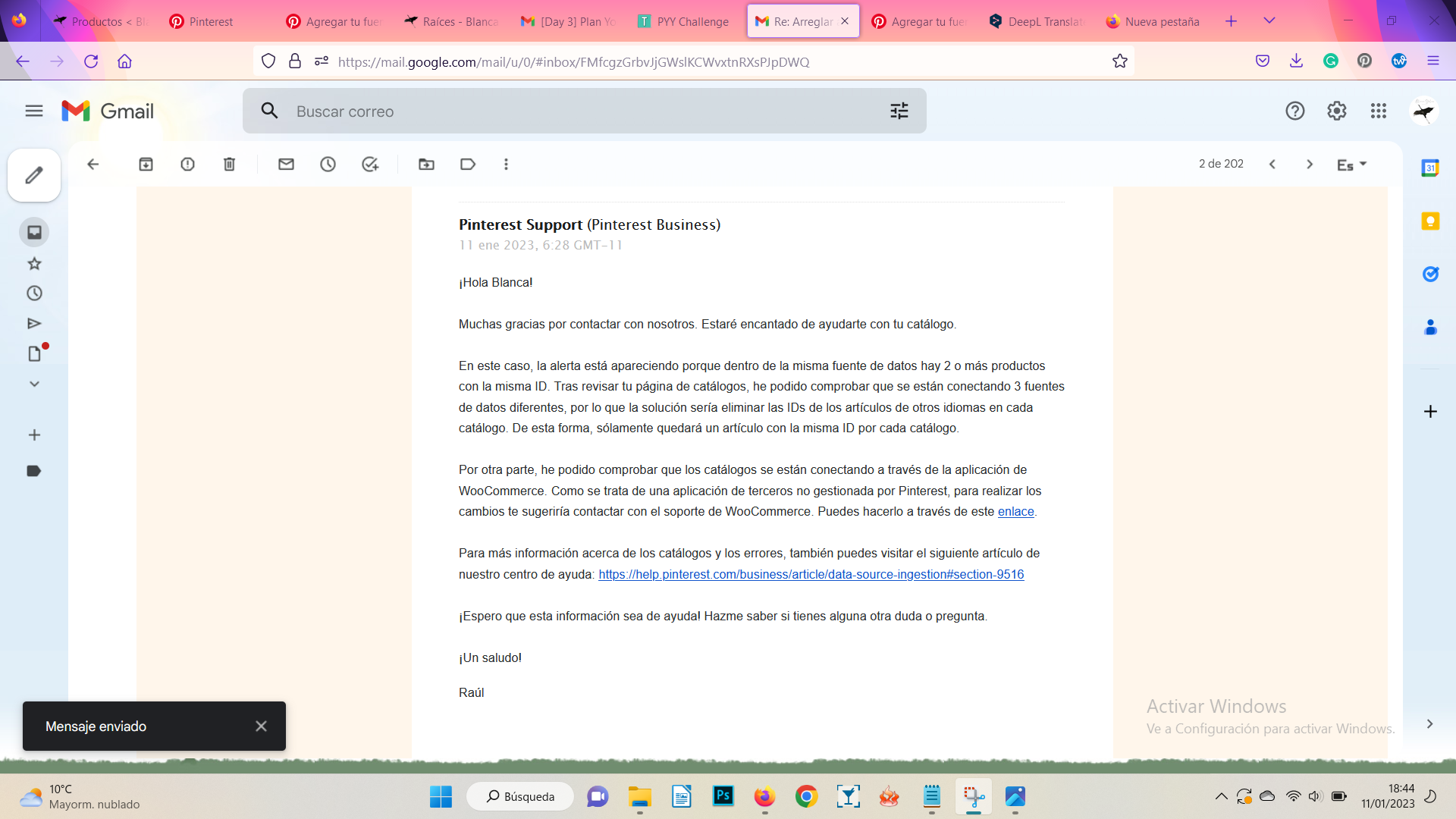Hide side panel chevron
This screenshot has height=819, width=1456.
click(1429, 724)
